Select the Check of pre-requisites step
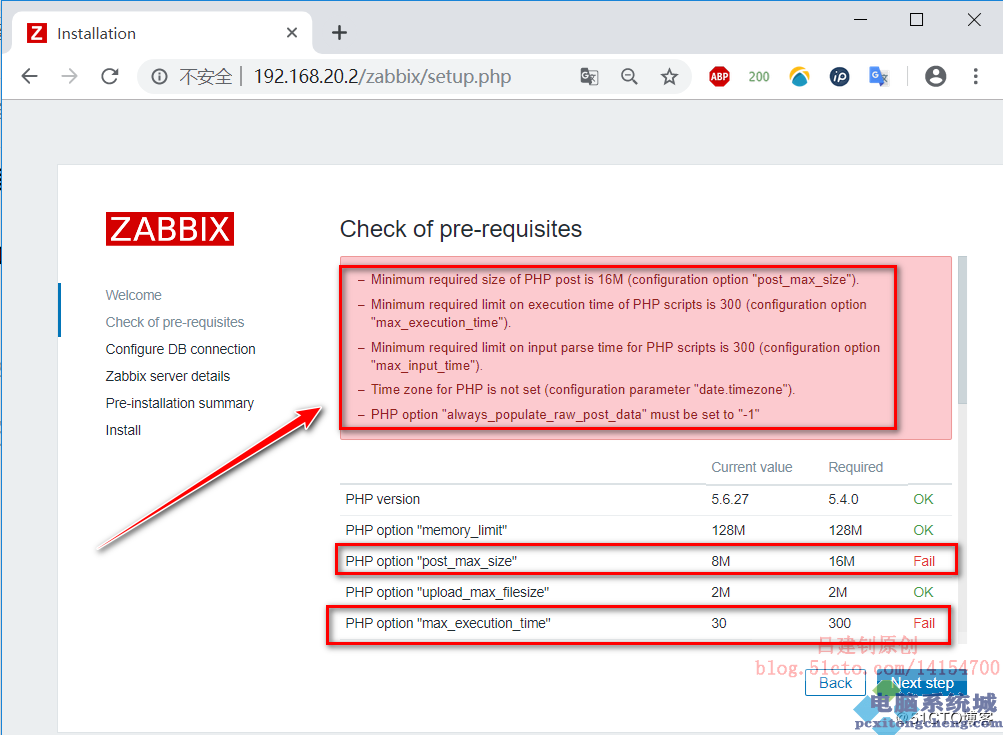 tap(175, 322)
